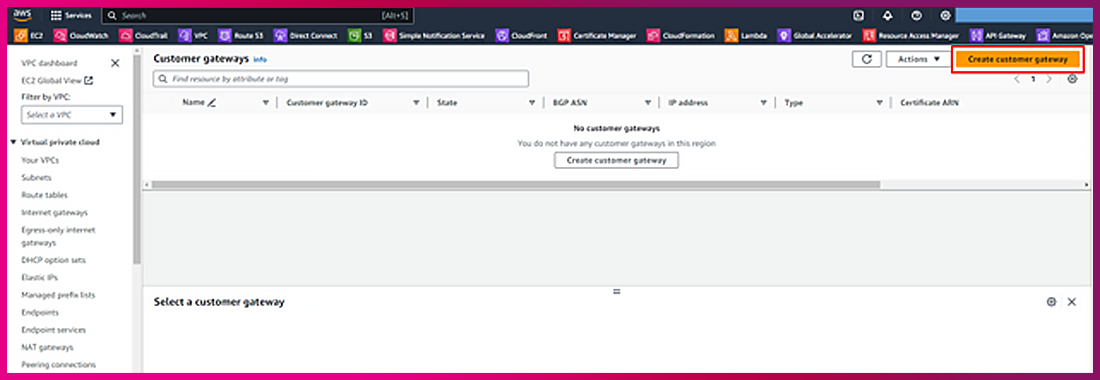Screen dimensions: 1100x380
Task: Open Endpoint services in sidebar
Action: pyautogui.click(x=54, y=330)
